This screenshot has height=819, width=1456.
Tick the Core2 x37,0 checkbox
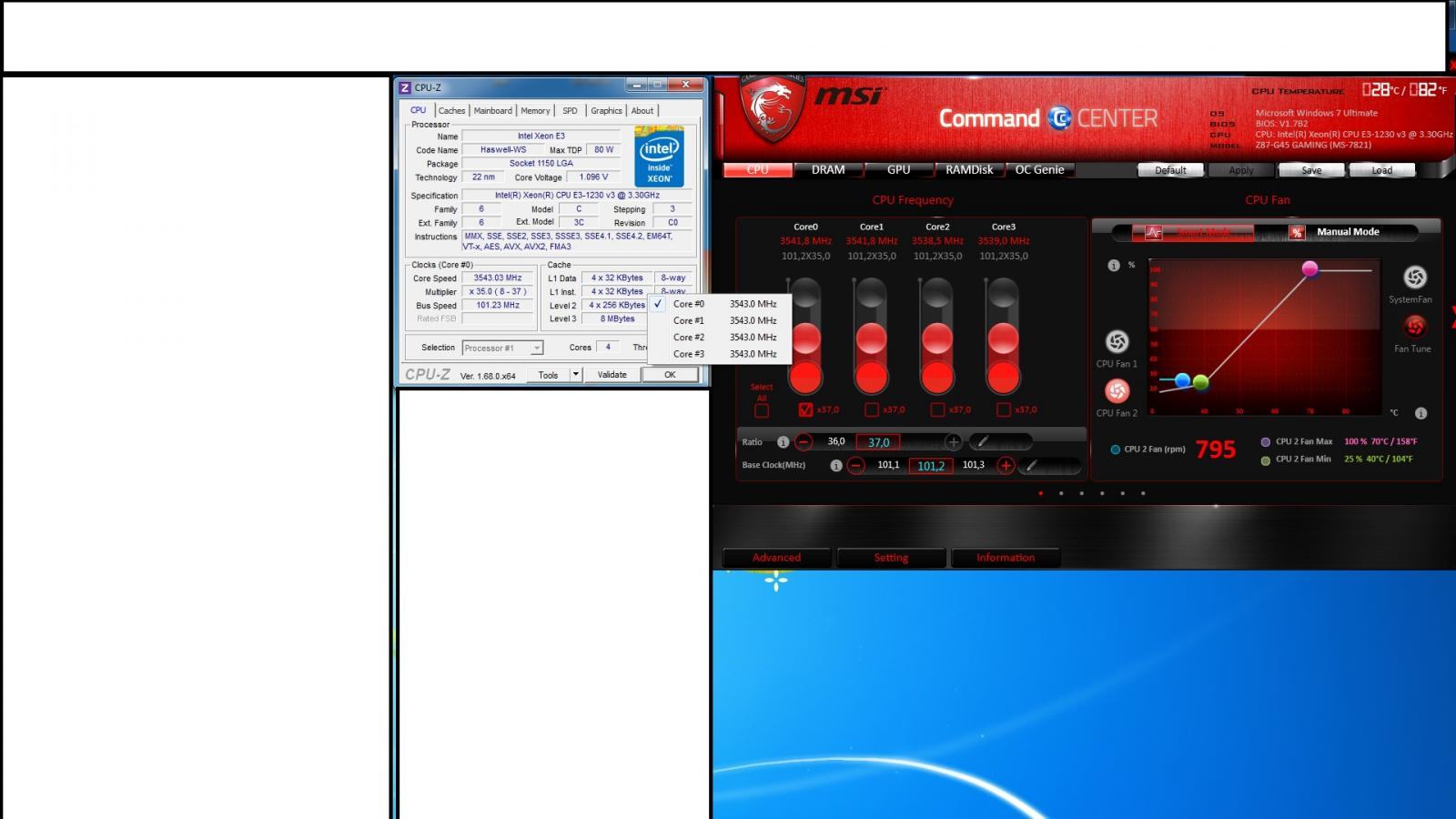coord(937,409)
